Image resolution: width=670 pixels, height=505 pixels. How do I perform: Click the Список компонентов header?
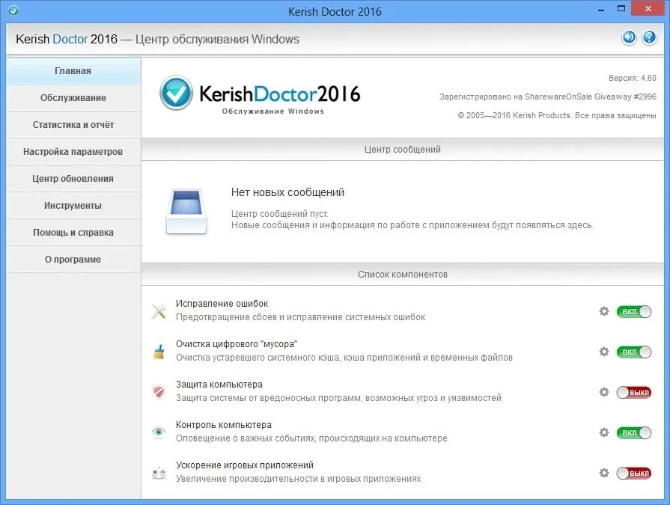tap(402, 274)
